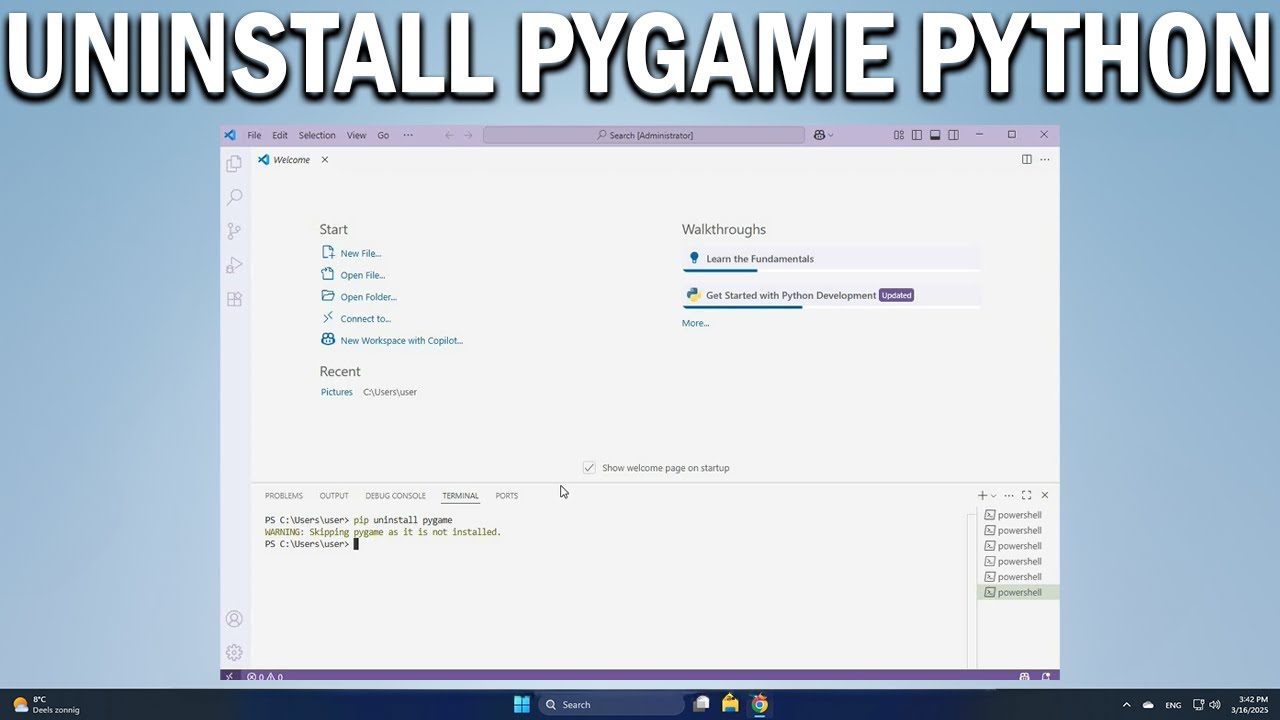Click the Copilot icon in the title bar

819,135
